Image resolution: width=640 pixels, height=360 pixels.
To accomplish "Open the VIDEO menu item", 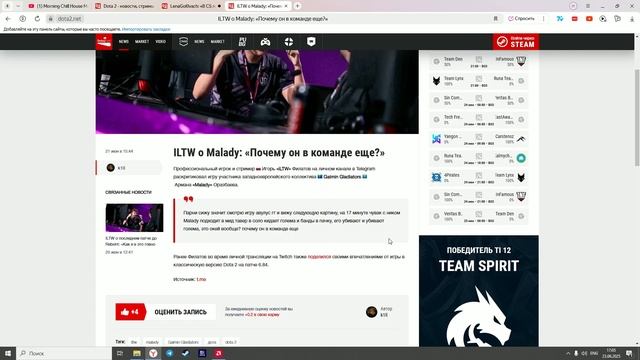I will 161,42.
